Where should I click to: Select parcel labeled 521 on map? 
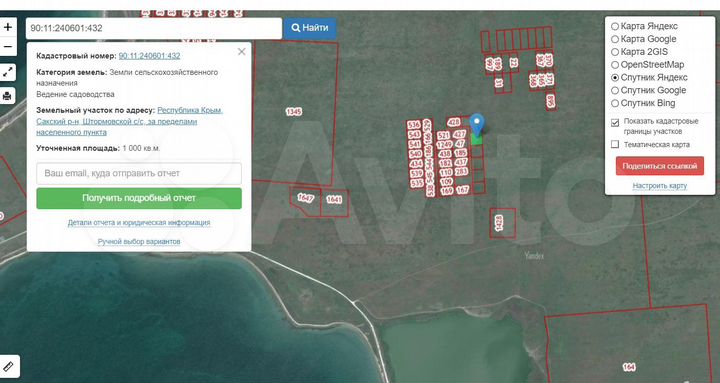click(444, 135)
